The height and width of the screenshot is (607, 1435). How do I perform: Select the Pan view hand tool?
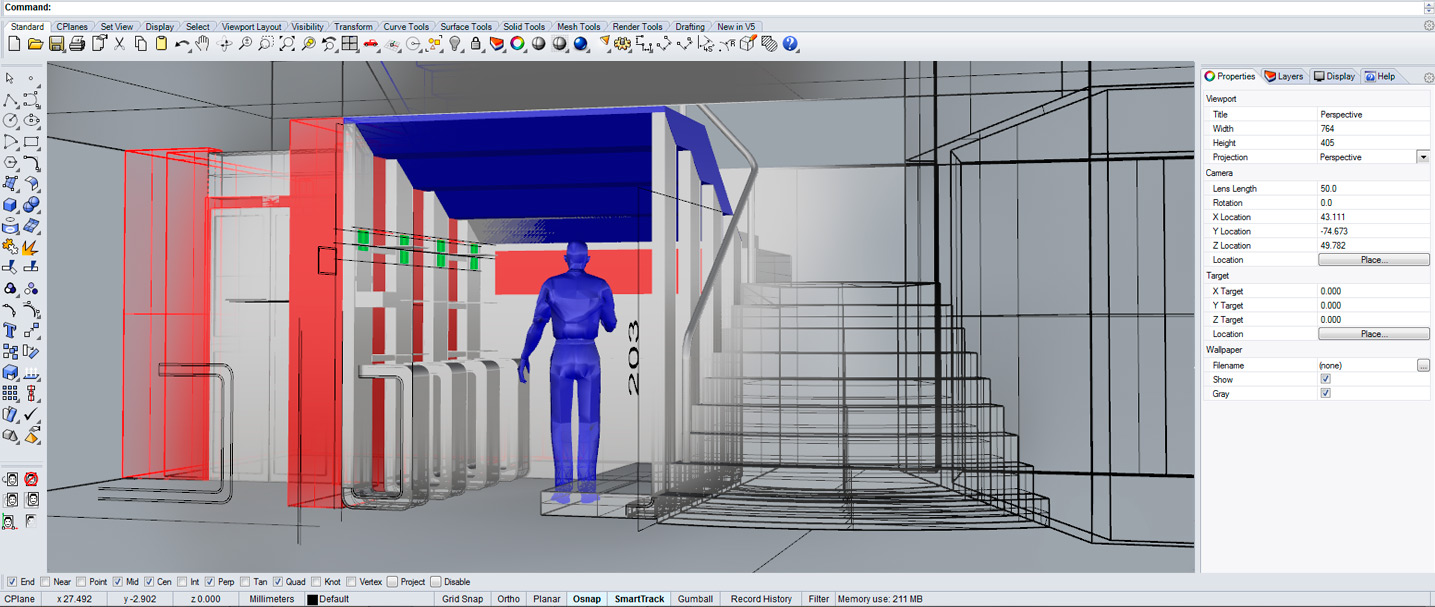(x=203, y=44)
